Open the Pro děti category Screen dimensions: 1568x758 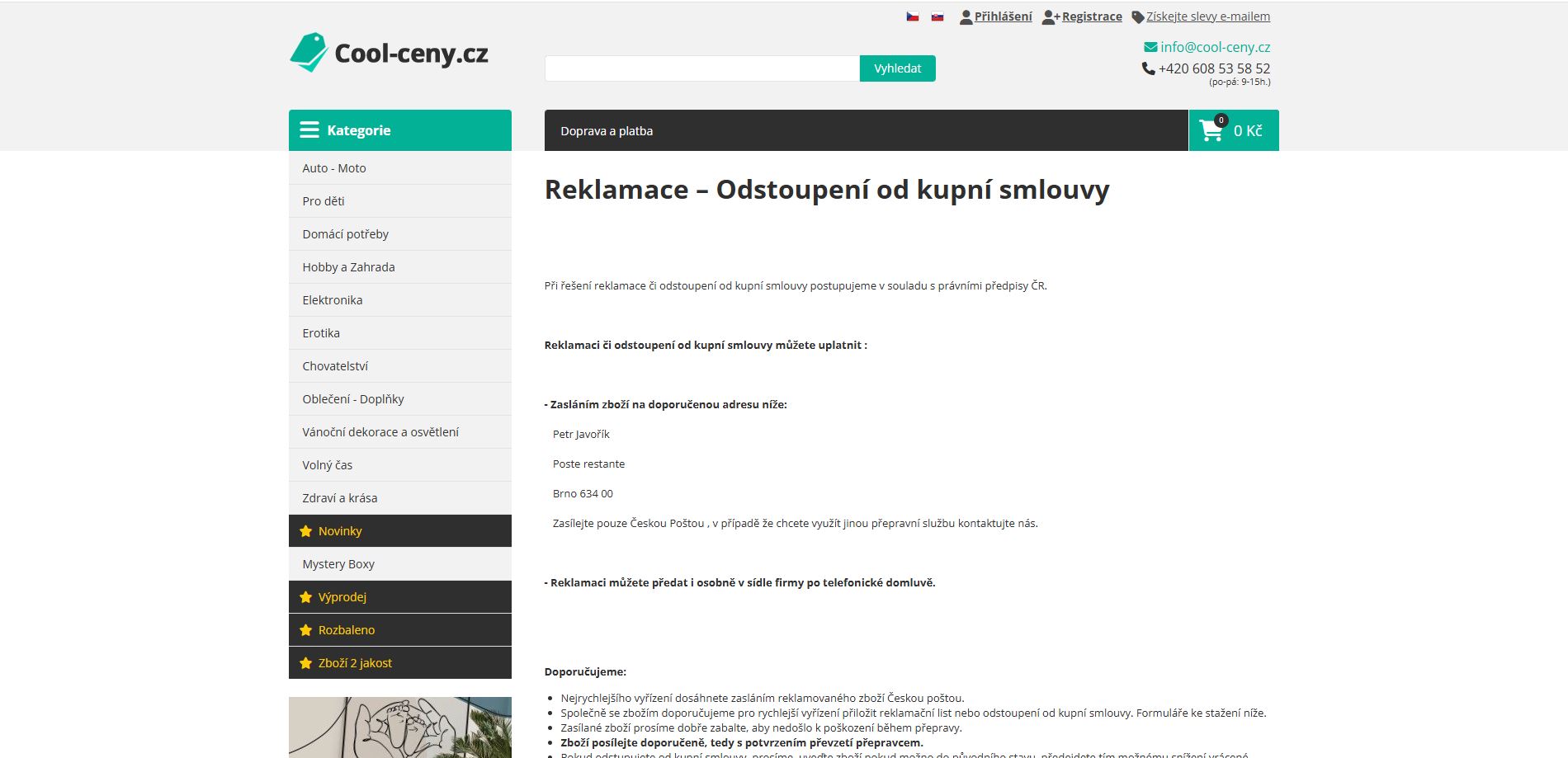point(400,201)
